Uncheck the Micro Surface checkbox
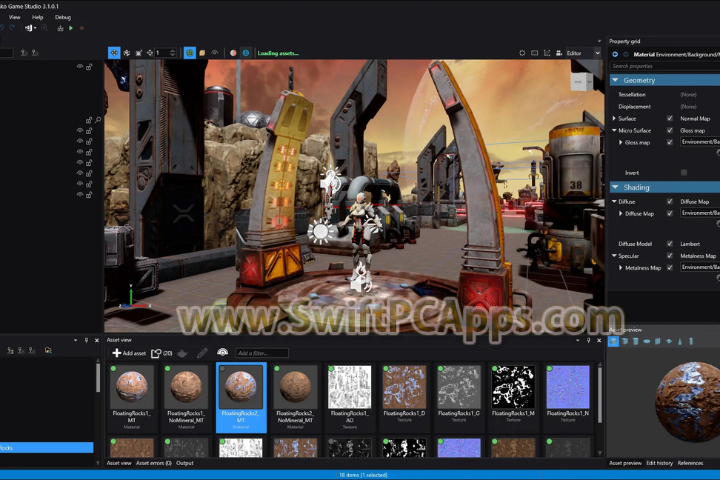The image size is (720, 480). [669, 130]
